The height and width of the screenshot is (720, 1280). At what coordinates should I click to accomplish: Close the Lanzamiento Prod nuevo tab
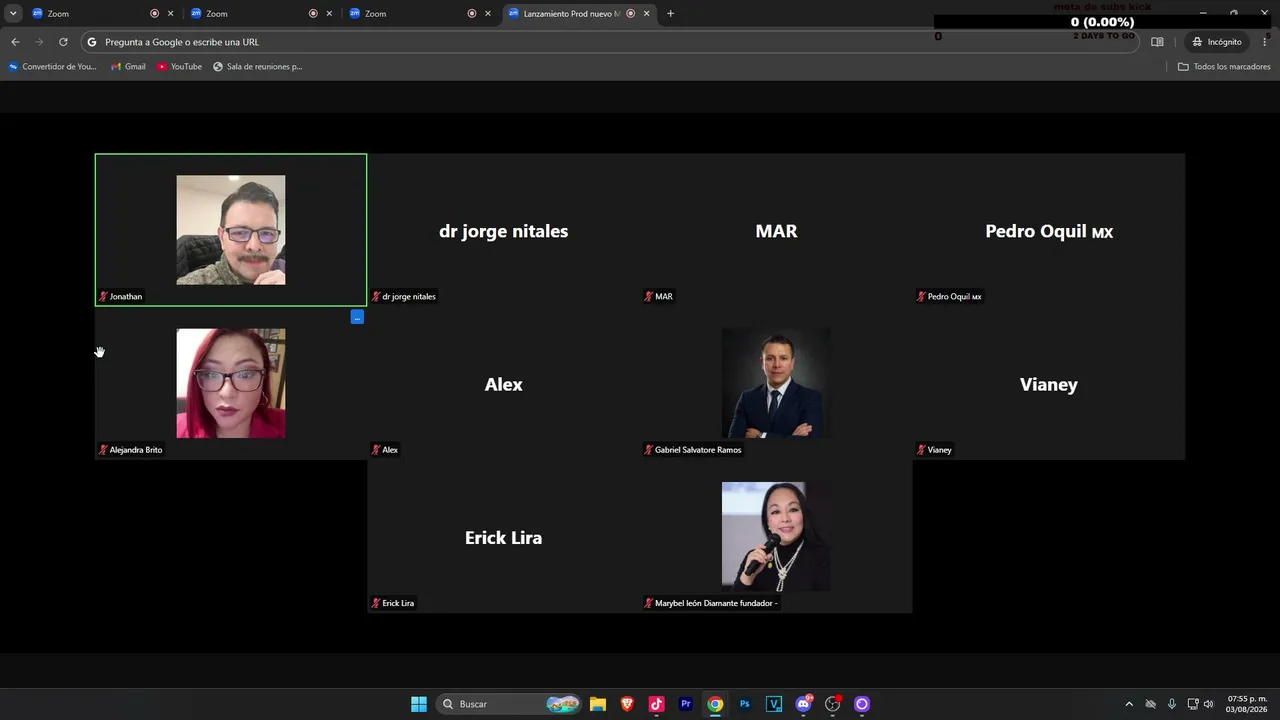tap(647, 14)
